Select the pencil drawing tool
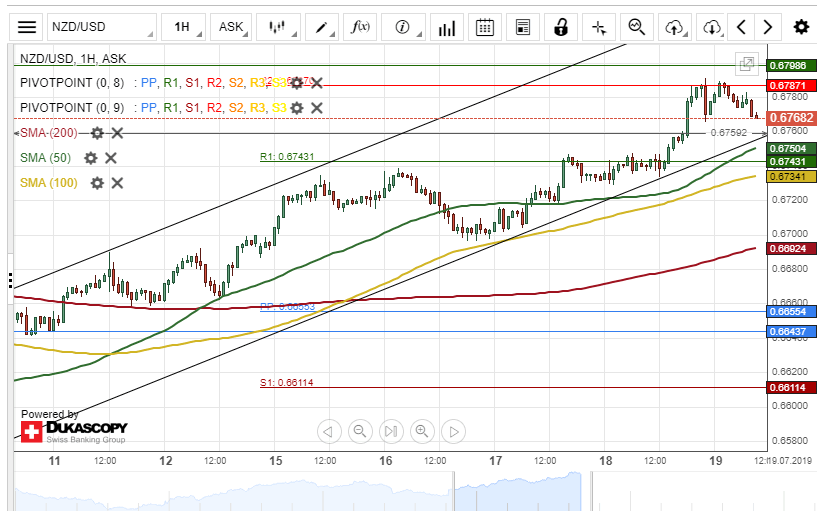 (321, 27)
